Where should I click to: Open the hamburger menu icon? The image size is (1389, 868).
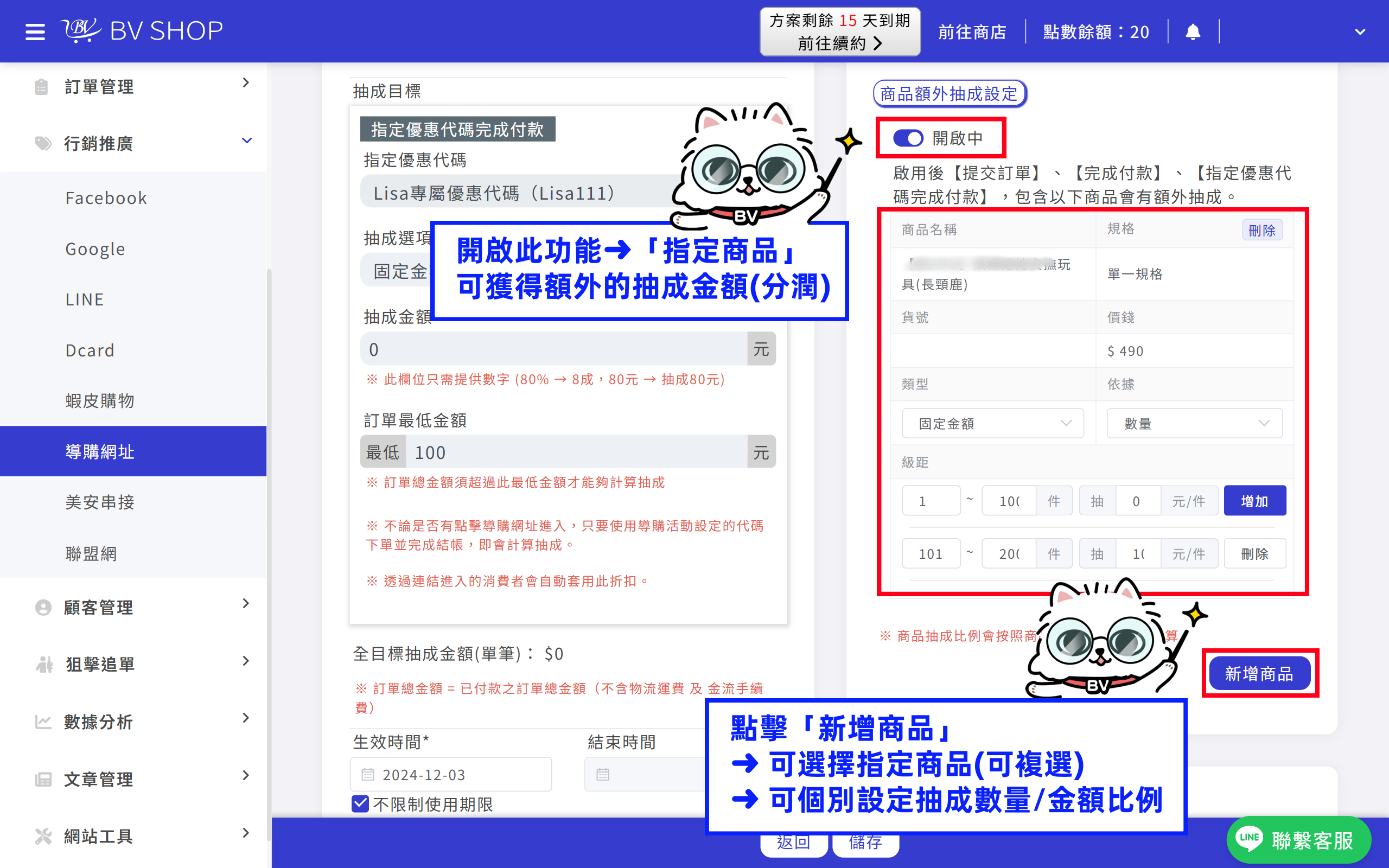(35, 31)
